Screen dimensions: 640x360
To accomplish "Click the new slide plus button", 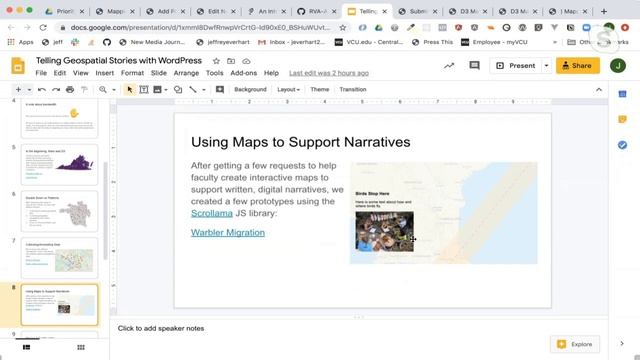I will 18,89.
